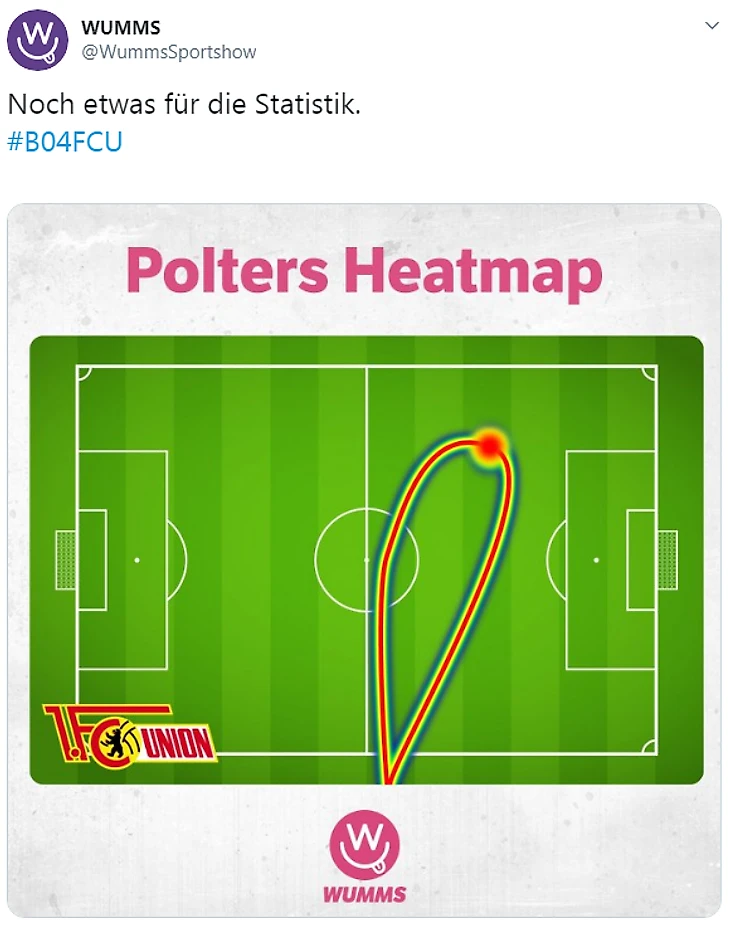
Task: Click where the heatmap trail meets the bottom sideline
Action: (386, 754)
